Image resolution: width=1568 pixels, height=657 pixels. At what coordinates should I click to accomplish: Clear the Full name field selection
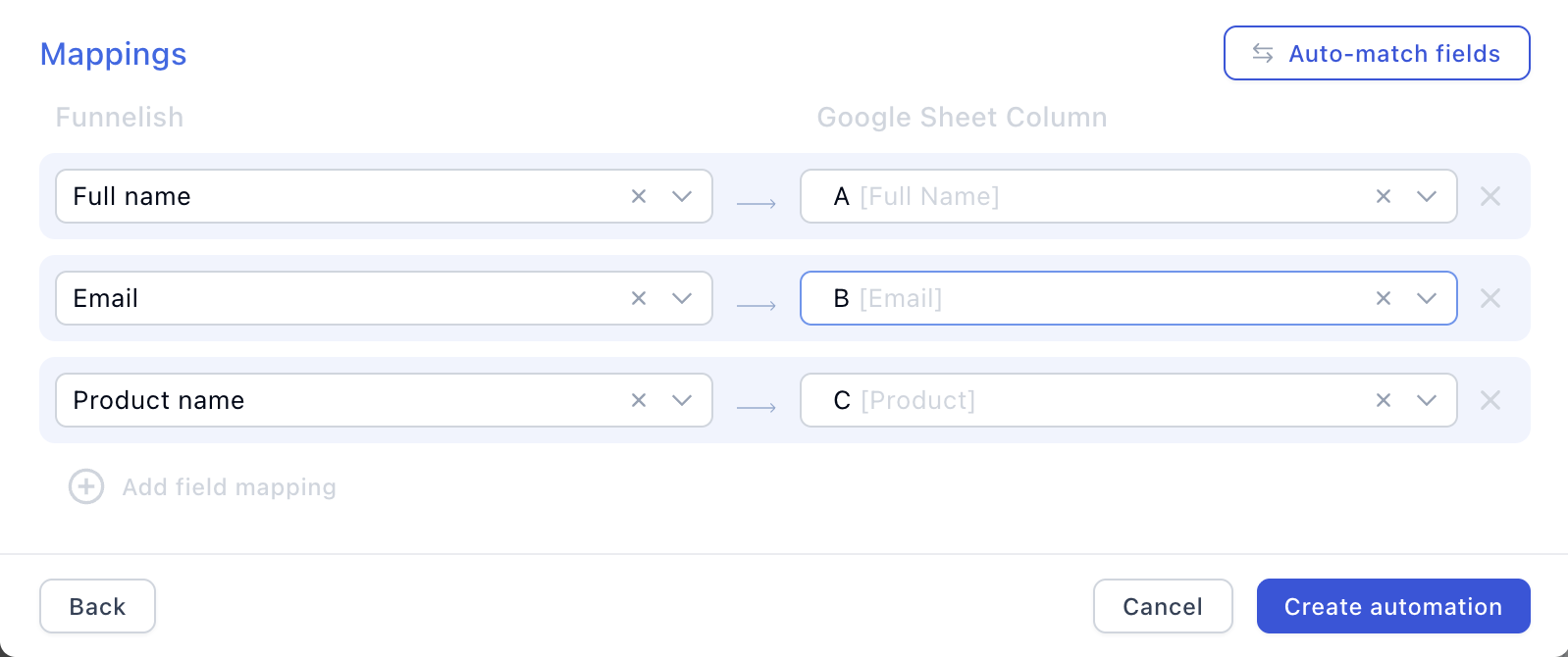pos(639,196)
